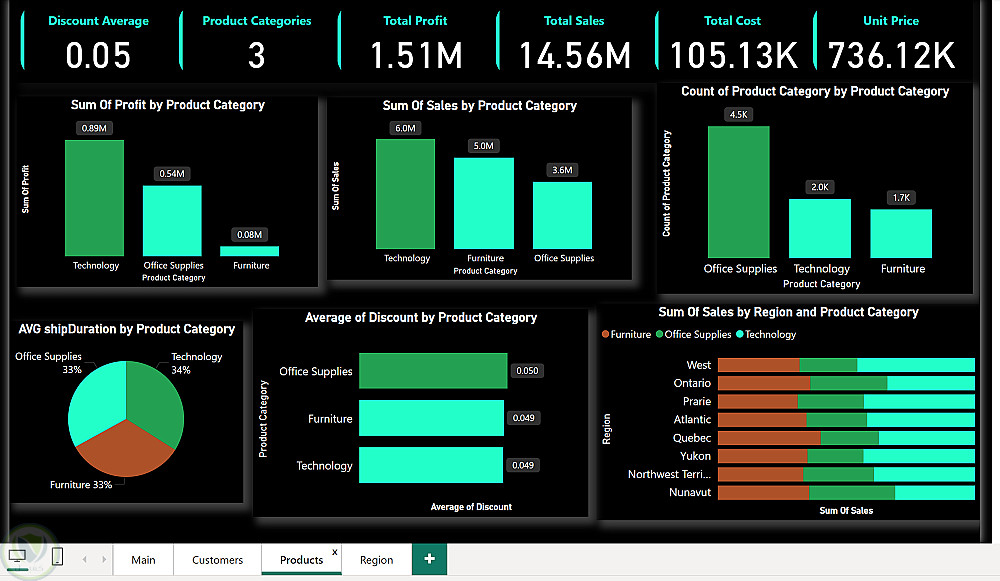
Task: Open the Region page tab
Action: click(376, 559)
